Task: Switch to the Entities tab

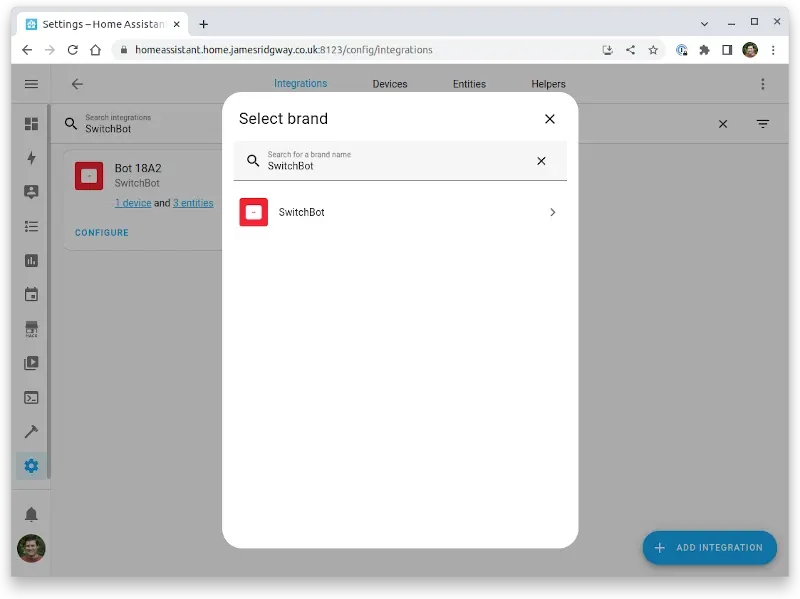Action: point(469,84)
